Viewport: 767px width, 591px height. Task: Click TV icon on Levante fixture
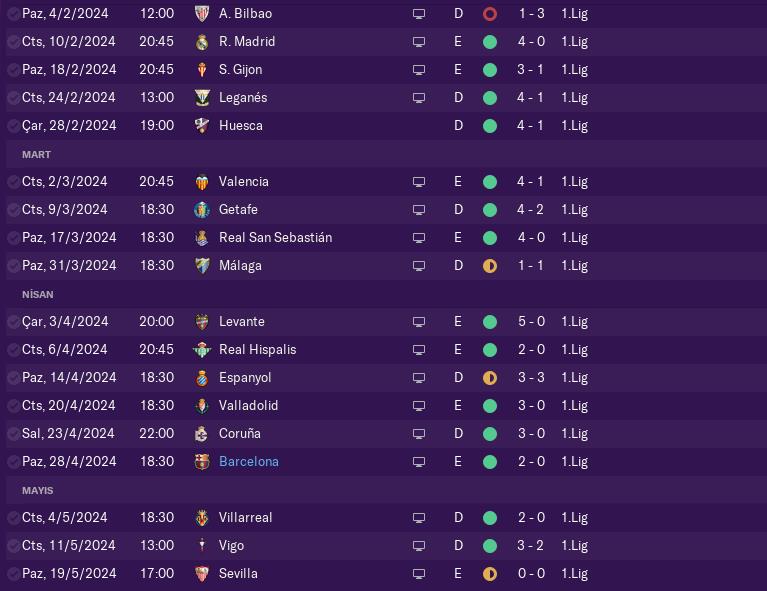[x=419, y=322]
